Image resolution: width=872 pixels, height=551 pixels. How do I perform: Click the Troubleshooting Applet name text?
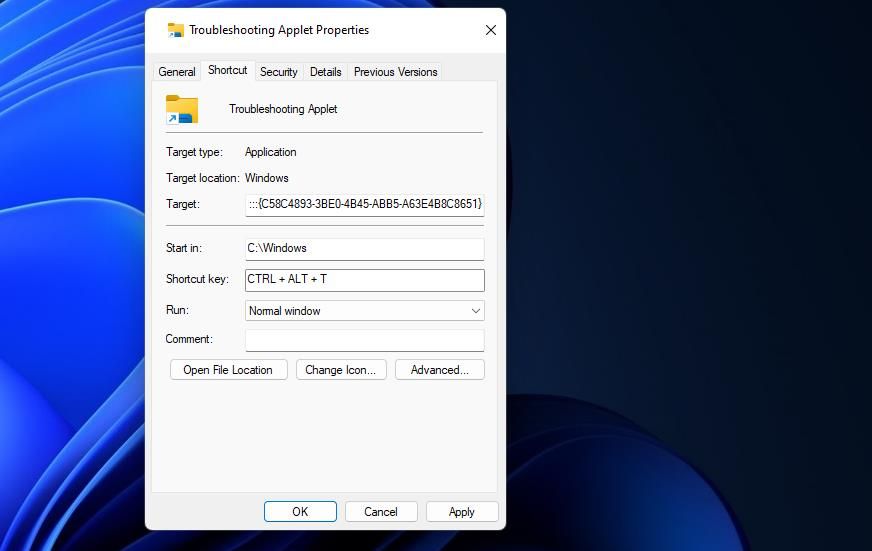(283, 109)
